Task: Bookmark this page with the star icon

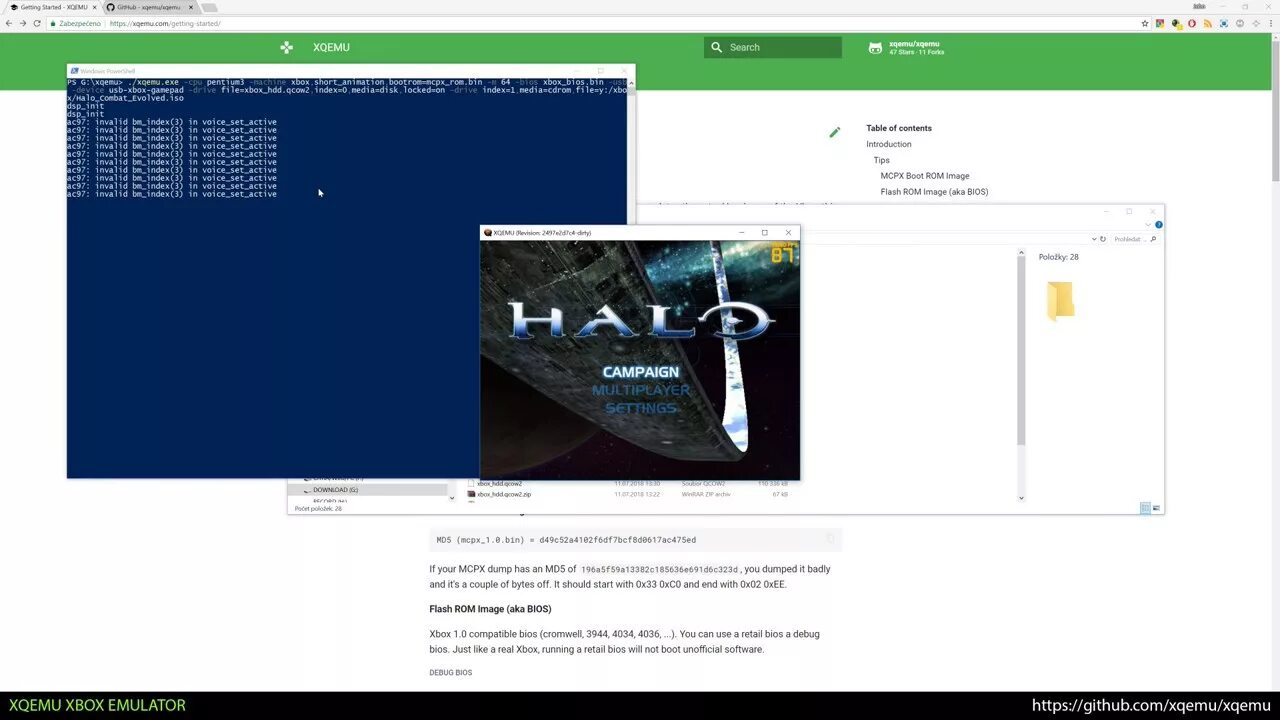Action: [1145, 23]
